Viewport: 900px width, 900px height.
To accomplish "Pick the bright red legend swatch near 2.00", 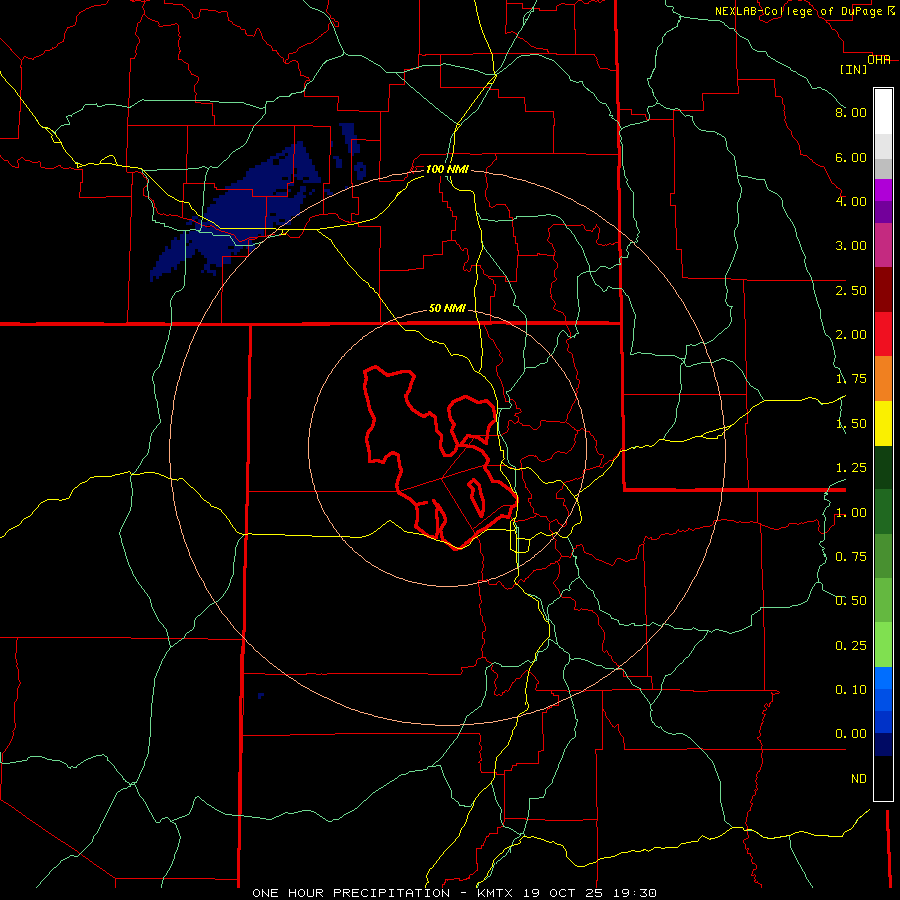I will click(x=883, y=334).
